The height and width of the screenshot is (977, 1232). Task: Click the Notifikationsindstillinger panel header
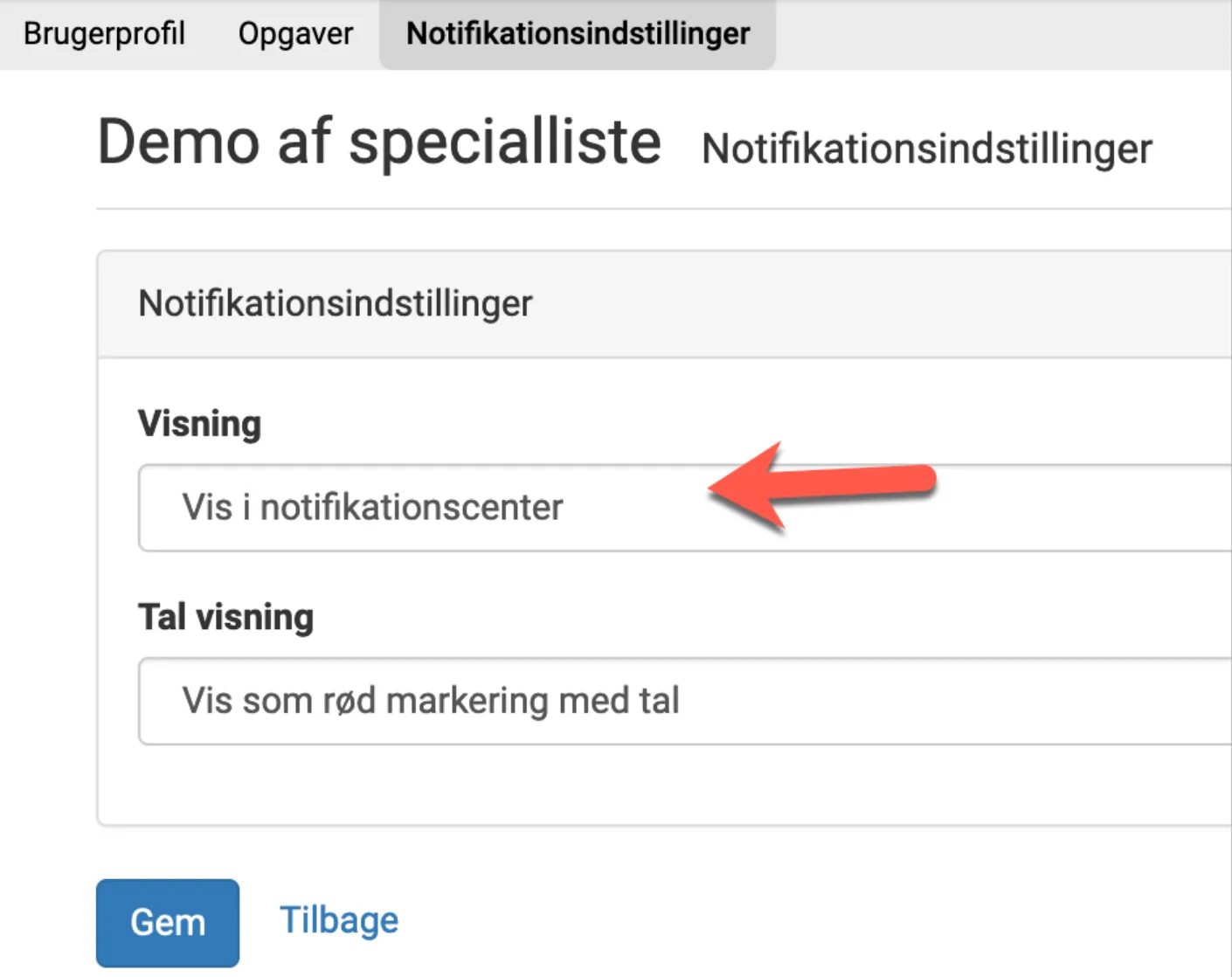(x=336, y=304)
